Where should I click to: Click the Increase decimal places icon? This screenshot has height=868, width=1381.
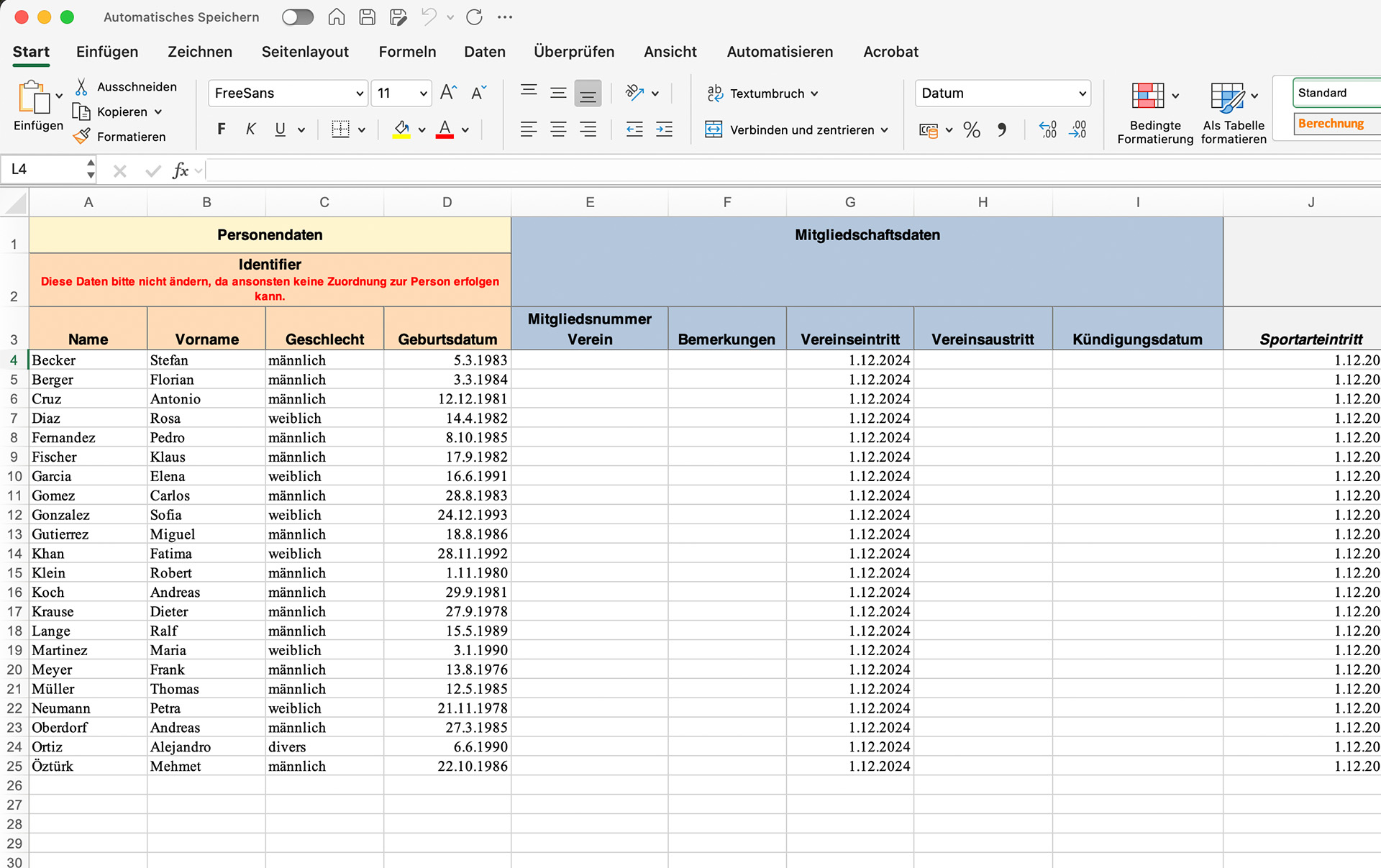pyautogui.click(x=1048, y=130)
